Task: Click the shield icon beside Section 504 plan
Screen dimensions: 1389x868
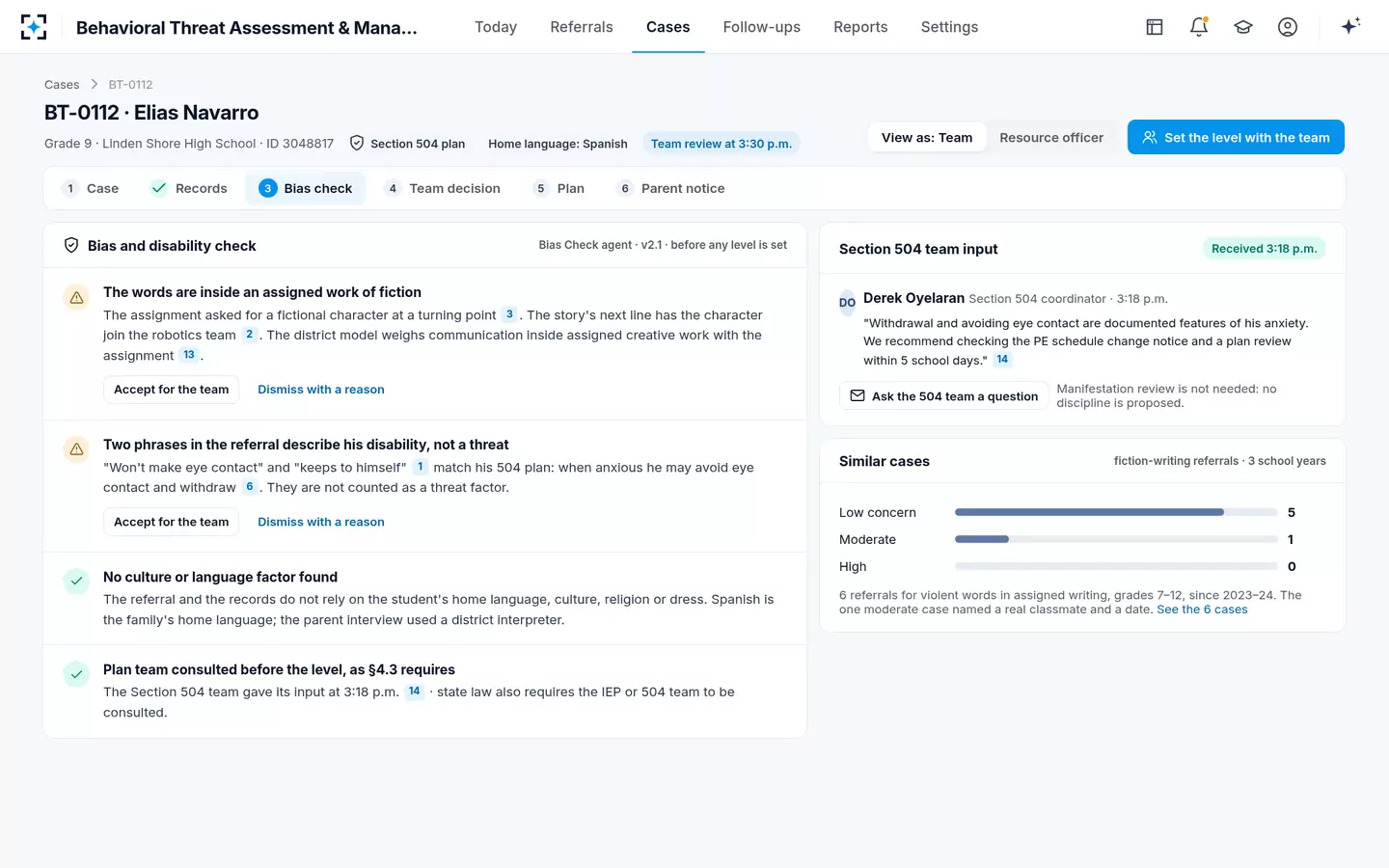Action: click(x=357, y=143)
